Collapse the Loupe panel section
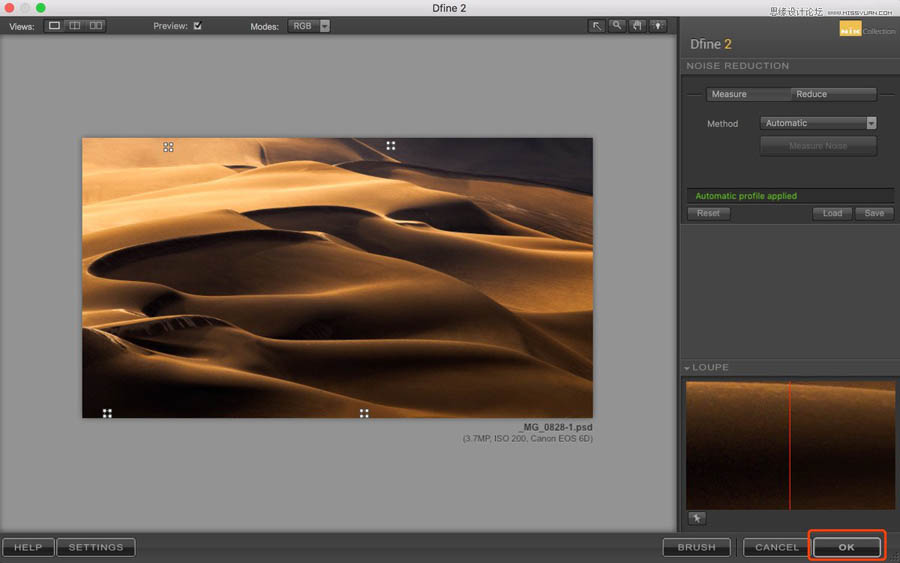Viewport: 900px width, 563px height. 687,368
